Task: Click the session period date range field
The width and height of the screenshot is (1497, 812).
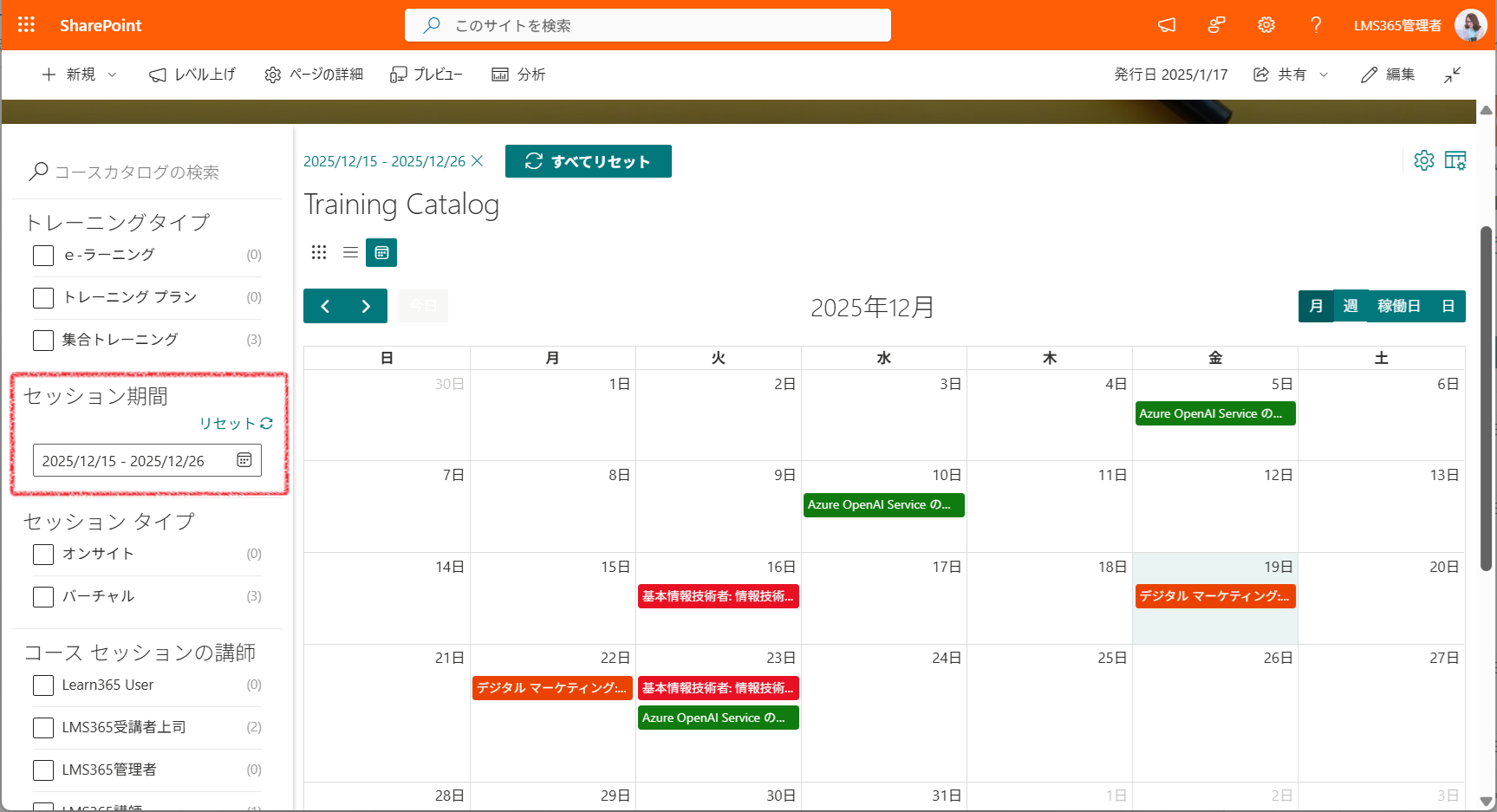Action: [147, 460]
